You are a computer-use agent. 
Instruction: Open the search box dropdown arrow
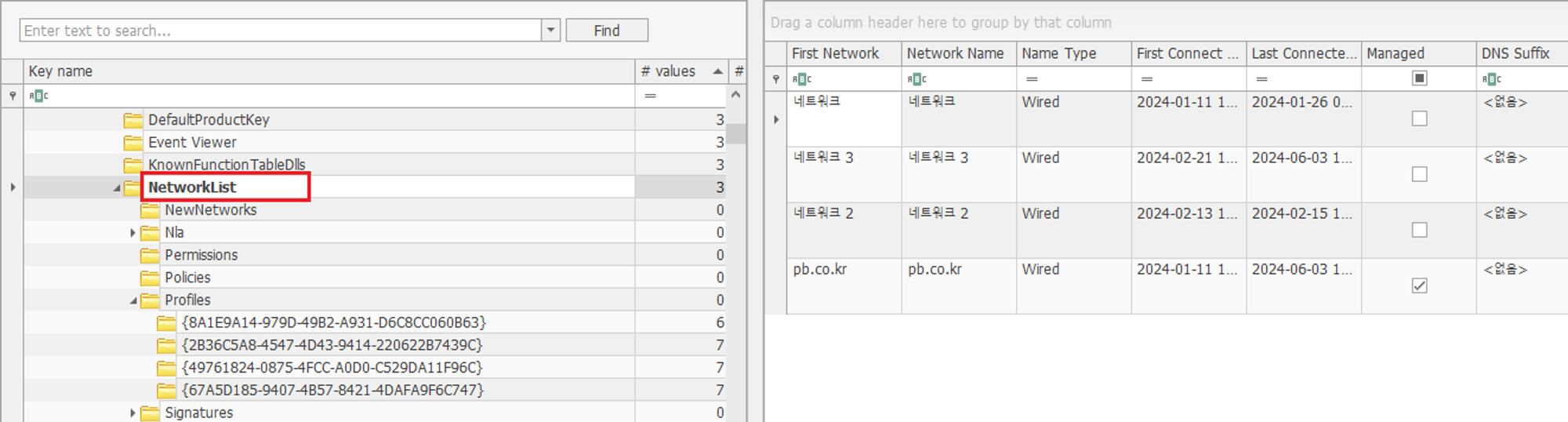(x=551, y=31)
